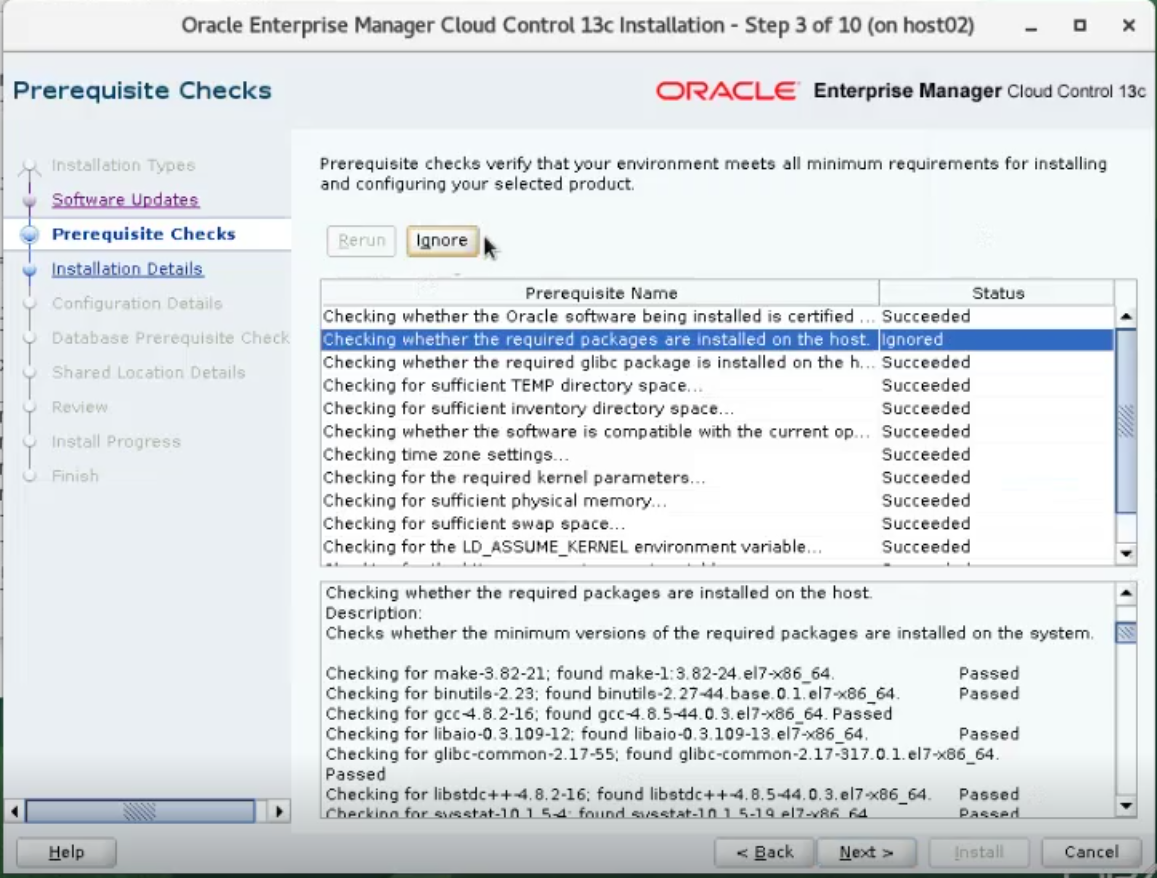Click the Ignored status cell

pos(996,339)
